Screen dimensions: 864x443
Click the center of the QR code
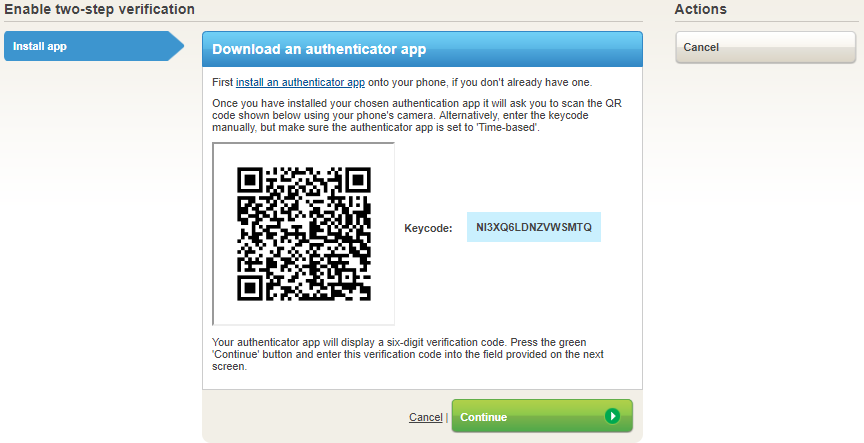click(304, 234)
